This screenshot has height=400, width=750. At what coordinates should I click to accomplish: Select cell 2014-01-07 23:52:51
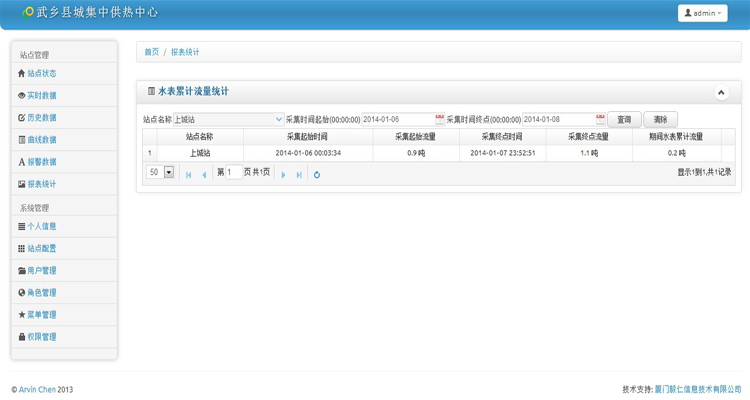503,153
